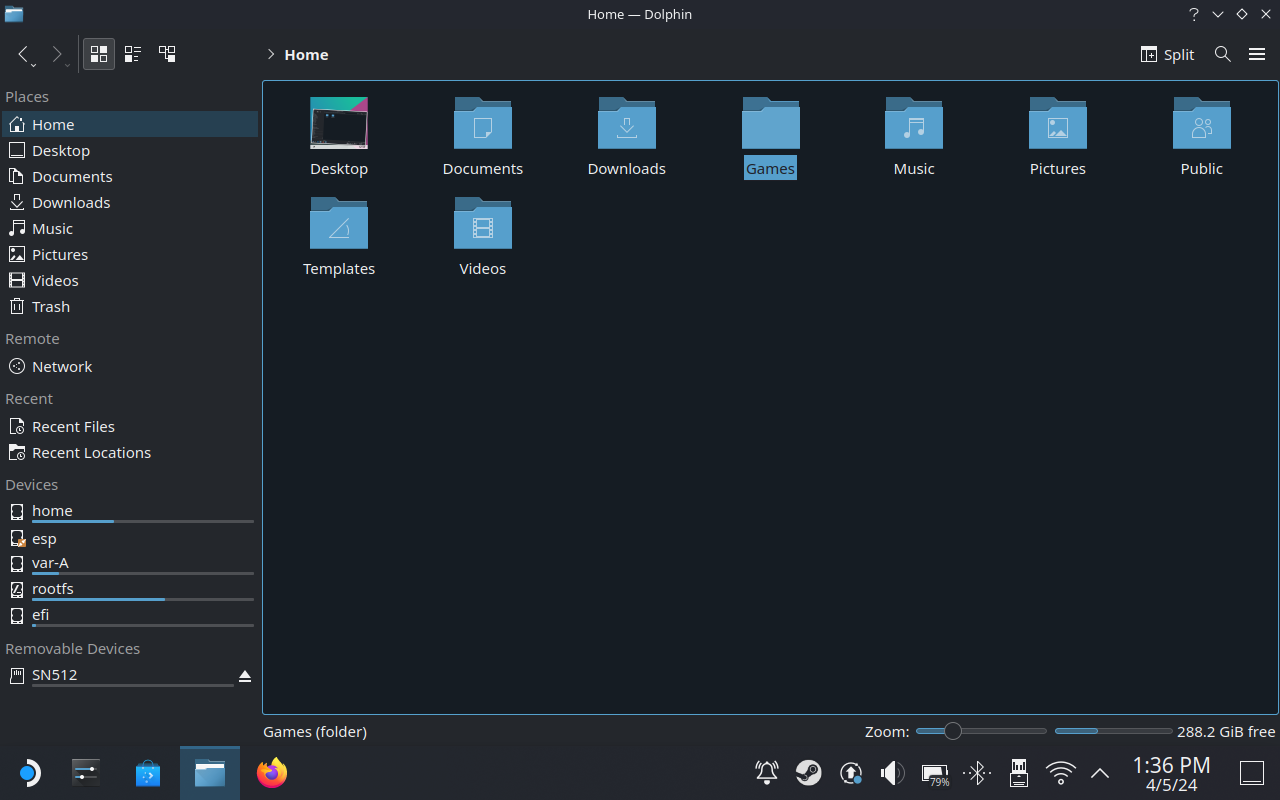Select the Desktop folder thumbnail
This screenshot has width=1280, height=800.
(339, 125)
